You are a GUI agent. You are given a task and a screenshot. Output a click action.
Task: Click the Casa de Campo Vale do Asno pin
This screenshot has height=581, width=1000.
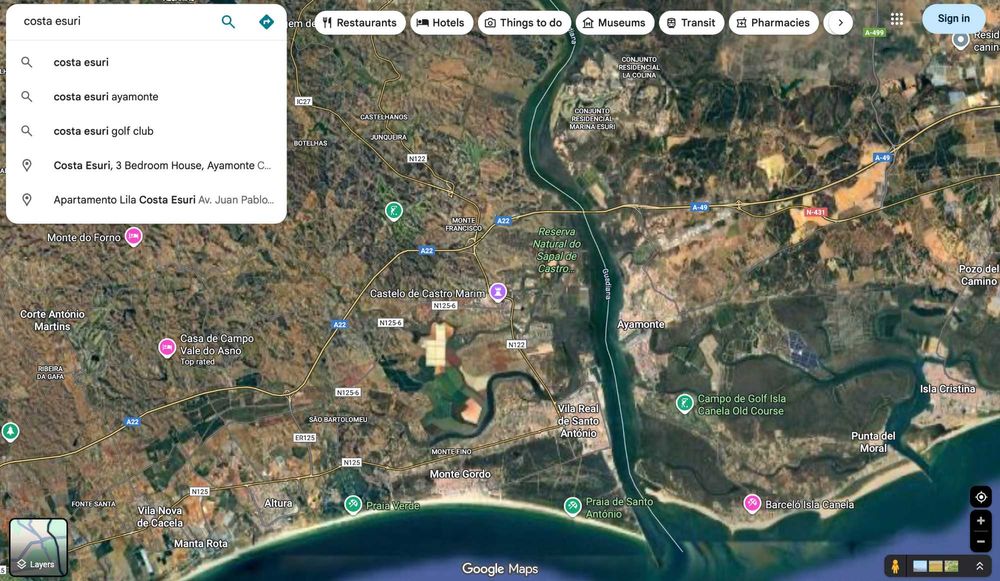pos(167,348)
